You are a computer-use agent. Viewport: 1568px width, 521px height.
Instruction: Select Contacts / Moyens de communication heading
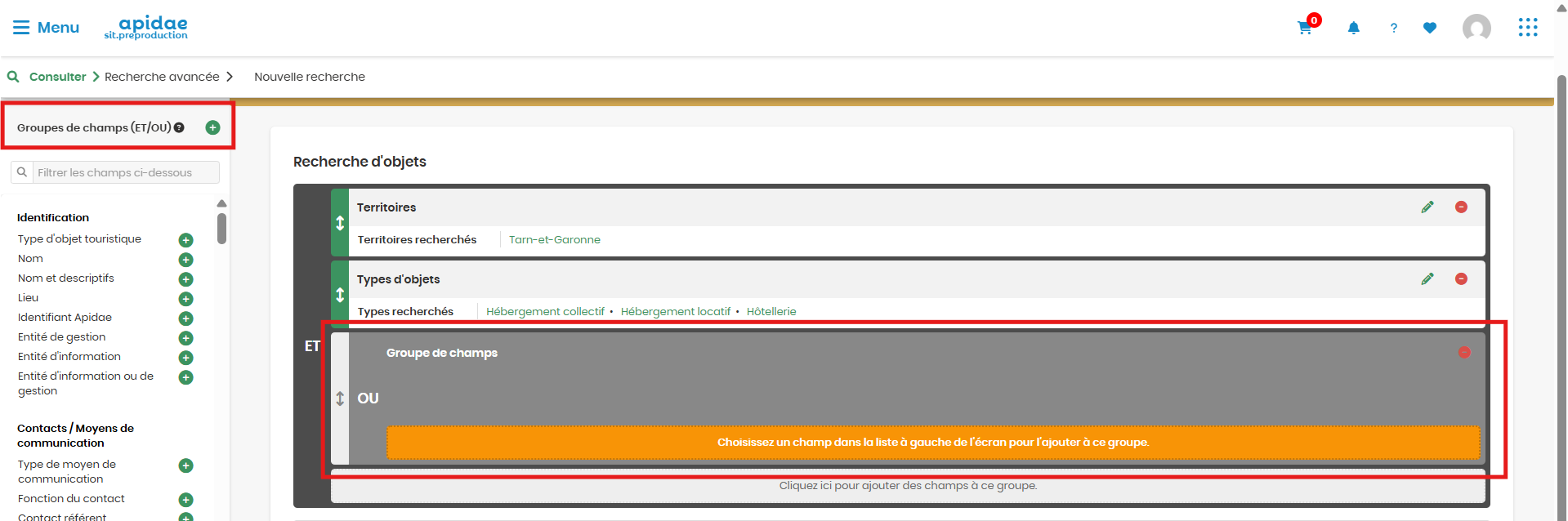point(75,436)
